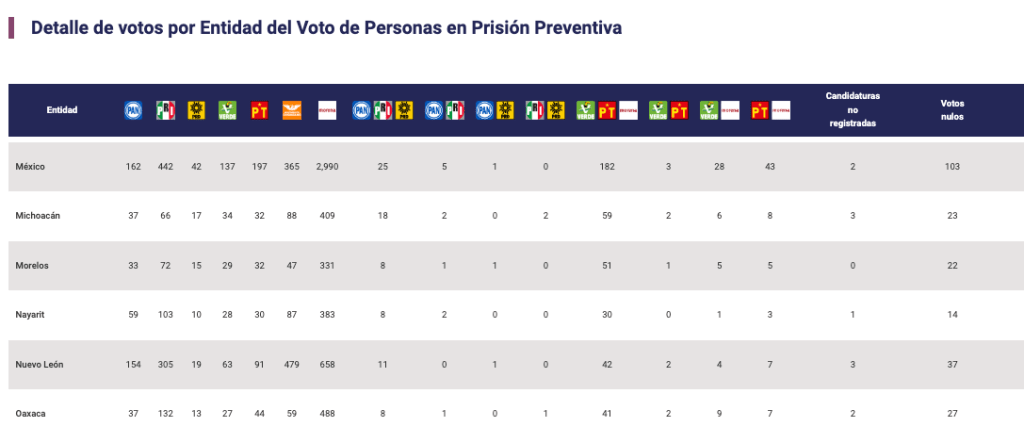Viewport: 1024px width, 443px height.
Task: Click the PRI-PRD coalition logos
Action: click(545, 110)
